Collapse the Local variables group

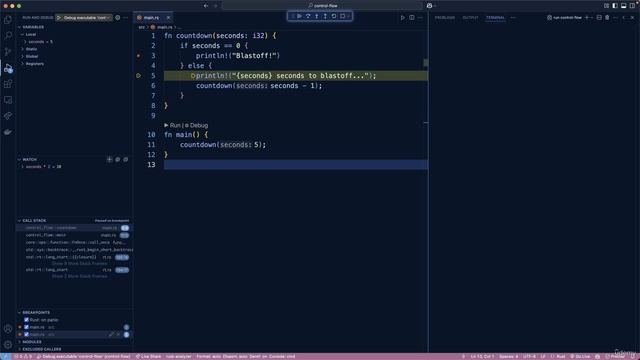click(31, 34)
